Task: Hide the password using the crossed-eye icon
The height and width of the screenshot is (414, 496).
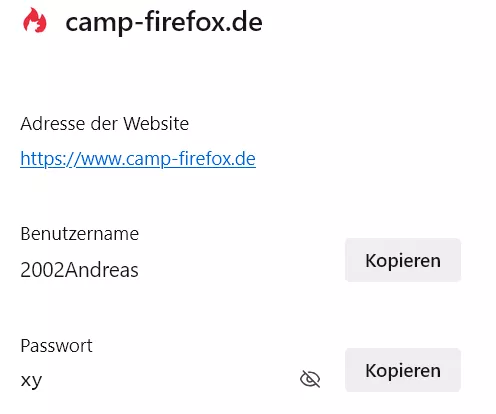Action: click(310, 379)
